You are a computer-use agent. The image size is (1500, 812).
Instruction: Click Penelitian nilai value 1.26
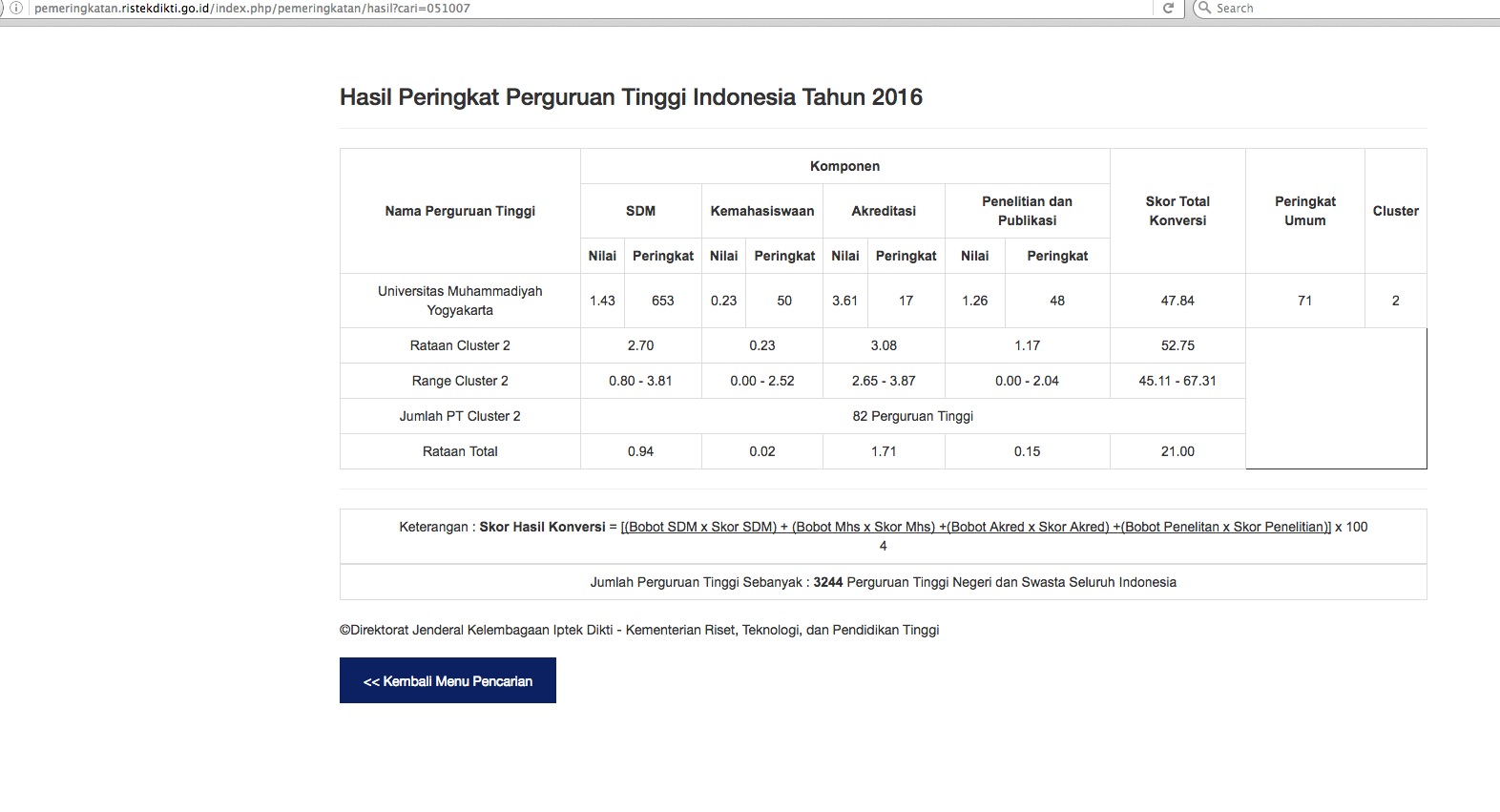tap(974, 301)
